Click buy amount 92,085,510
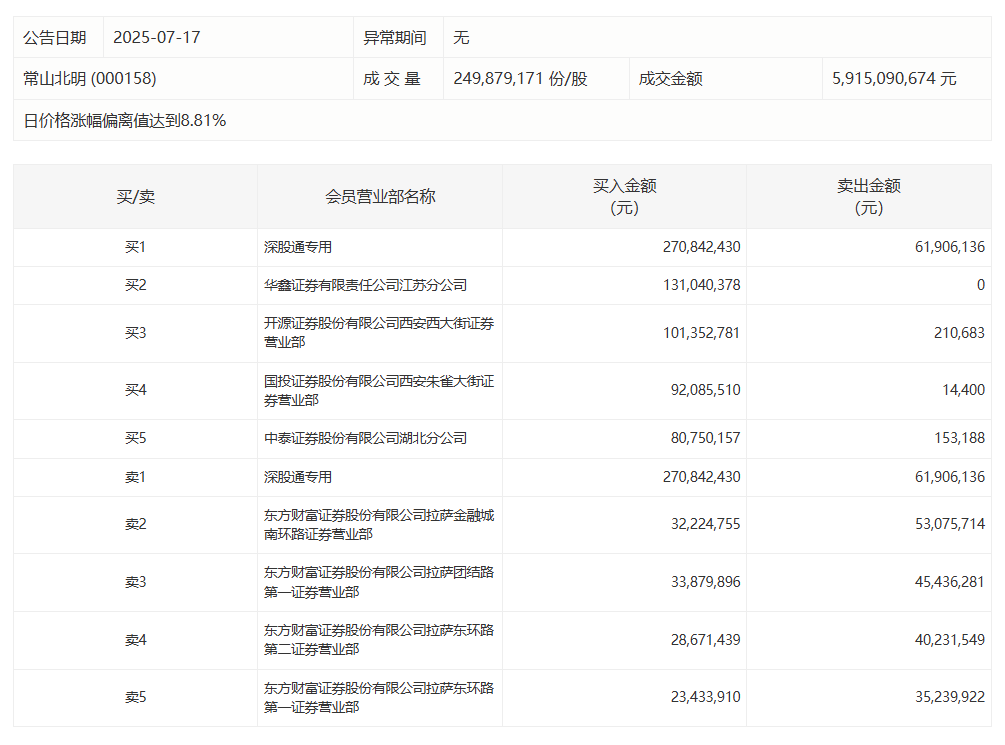Image resolution: width=1005 pixels, height=745 pixels. click(705, 390)
